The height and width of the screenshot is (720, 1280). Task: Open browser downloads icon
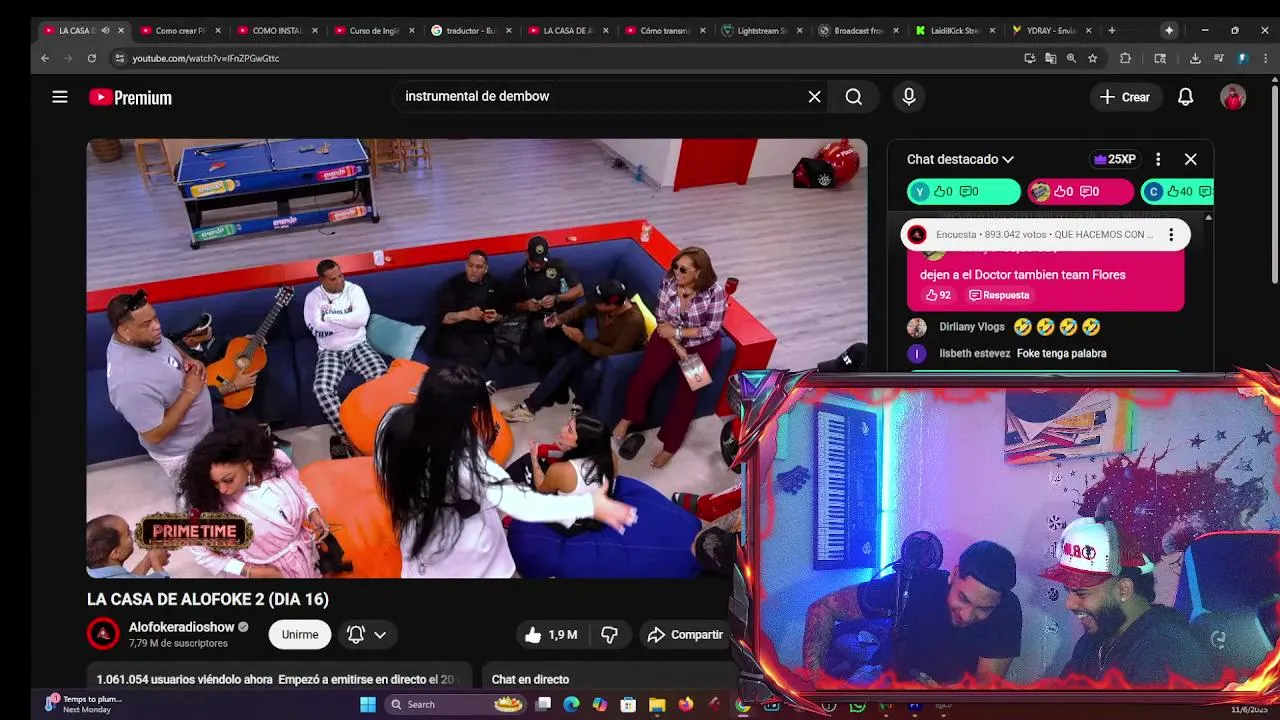tap(1195, 58)
